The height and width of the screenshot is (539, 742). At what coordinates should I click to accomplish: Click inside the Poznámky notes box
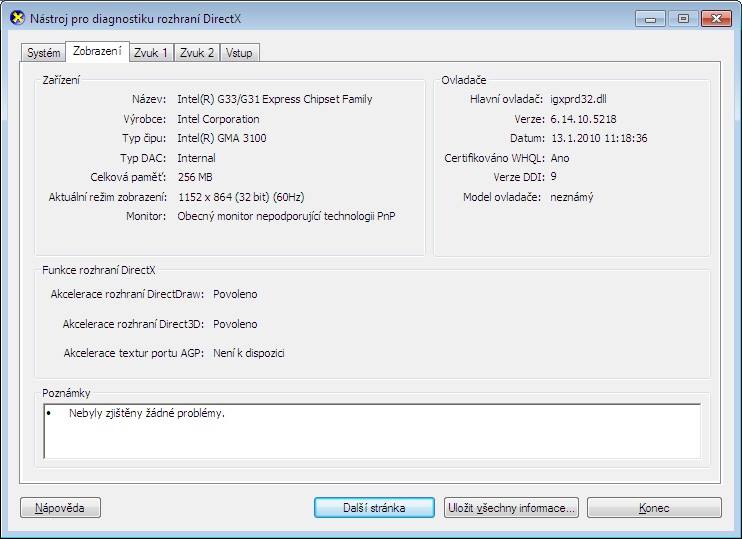coord(372,431)
